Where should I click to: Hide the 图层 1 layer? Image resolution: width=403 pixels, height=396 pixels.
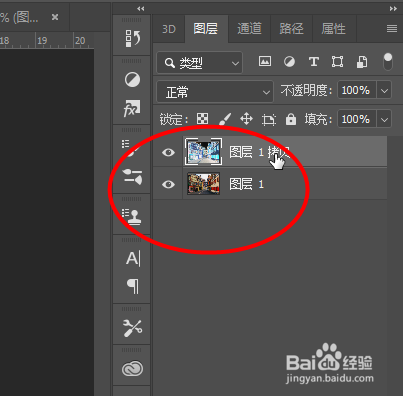tap(168, 184)
